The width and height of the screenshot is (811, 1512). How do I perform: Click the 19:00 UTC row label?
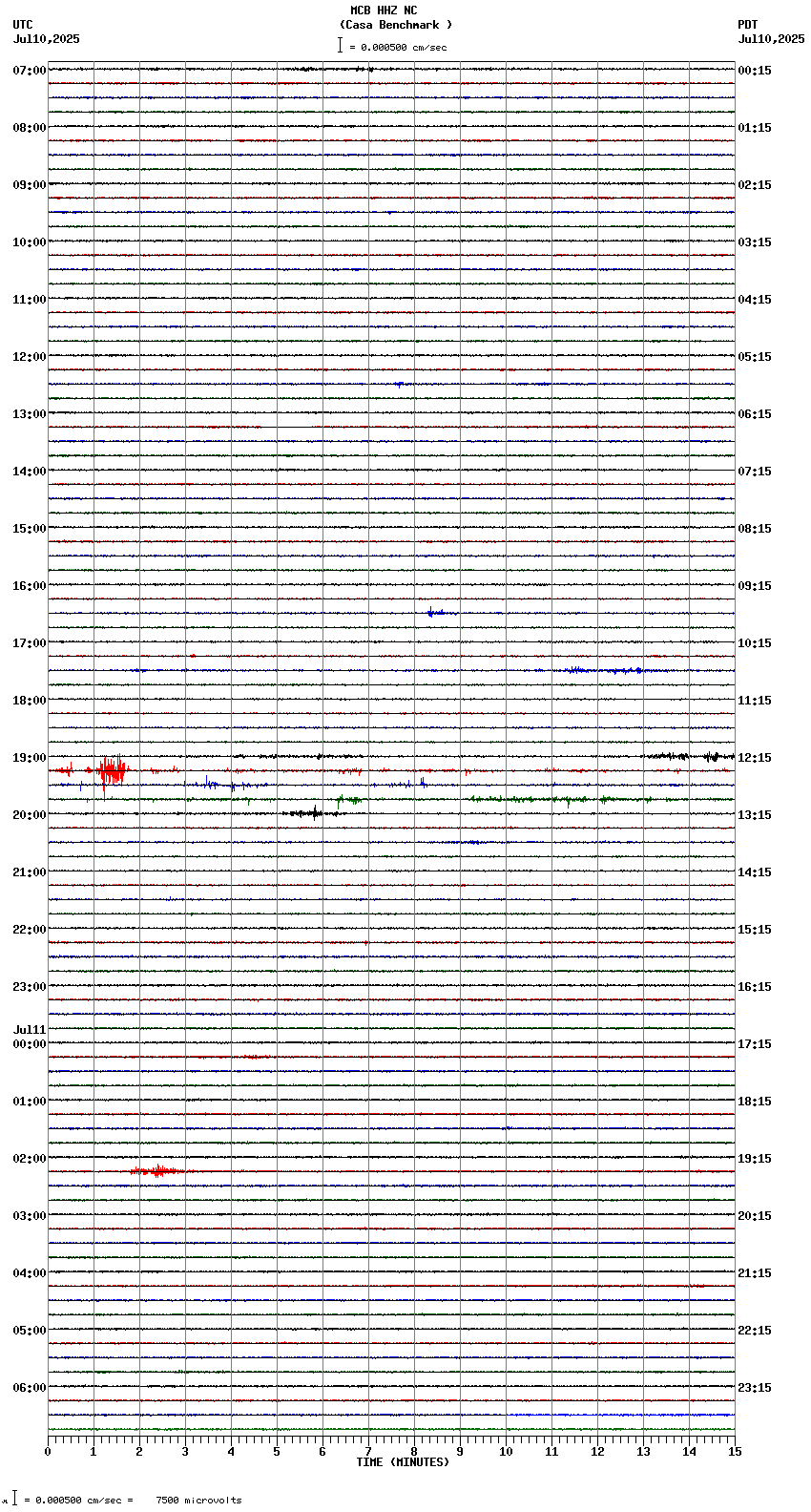[x=30, y=758]
